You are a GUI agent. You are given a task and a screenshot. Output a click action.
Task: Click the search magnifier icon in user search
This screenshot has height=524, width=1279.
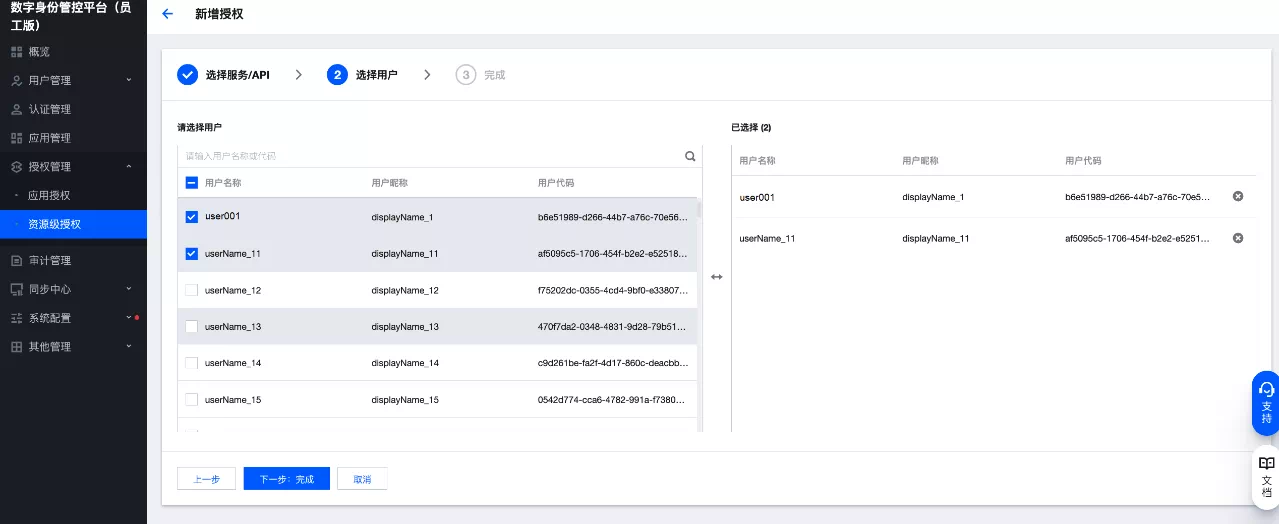690,156
